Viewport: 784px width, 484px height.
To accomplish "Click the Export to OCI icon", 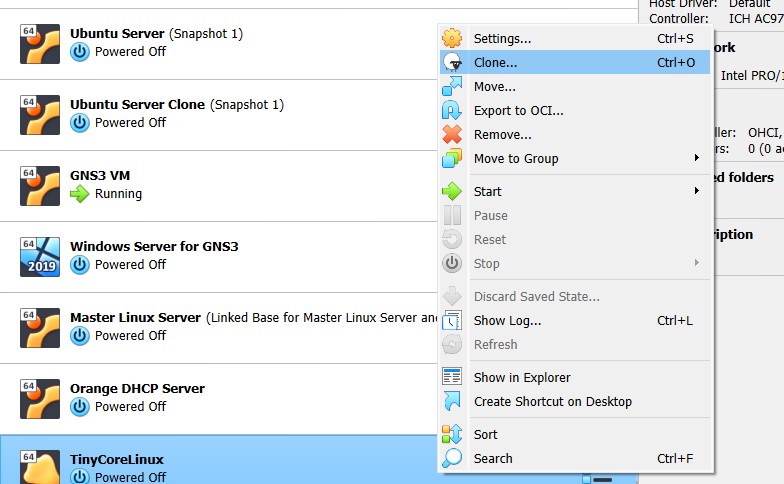I will coord(452,110).
